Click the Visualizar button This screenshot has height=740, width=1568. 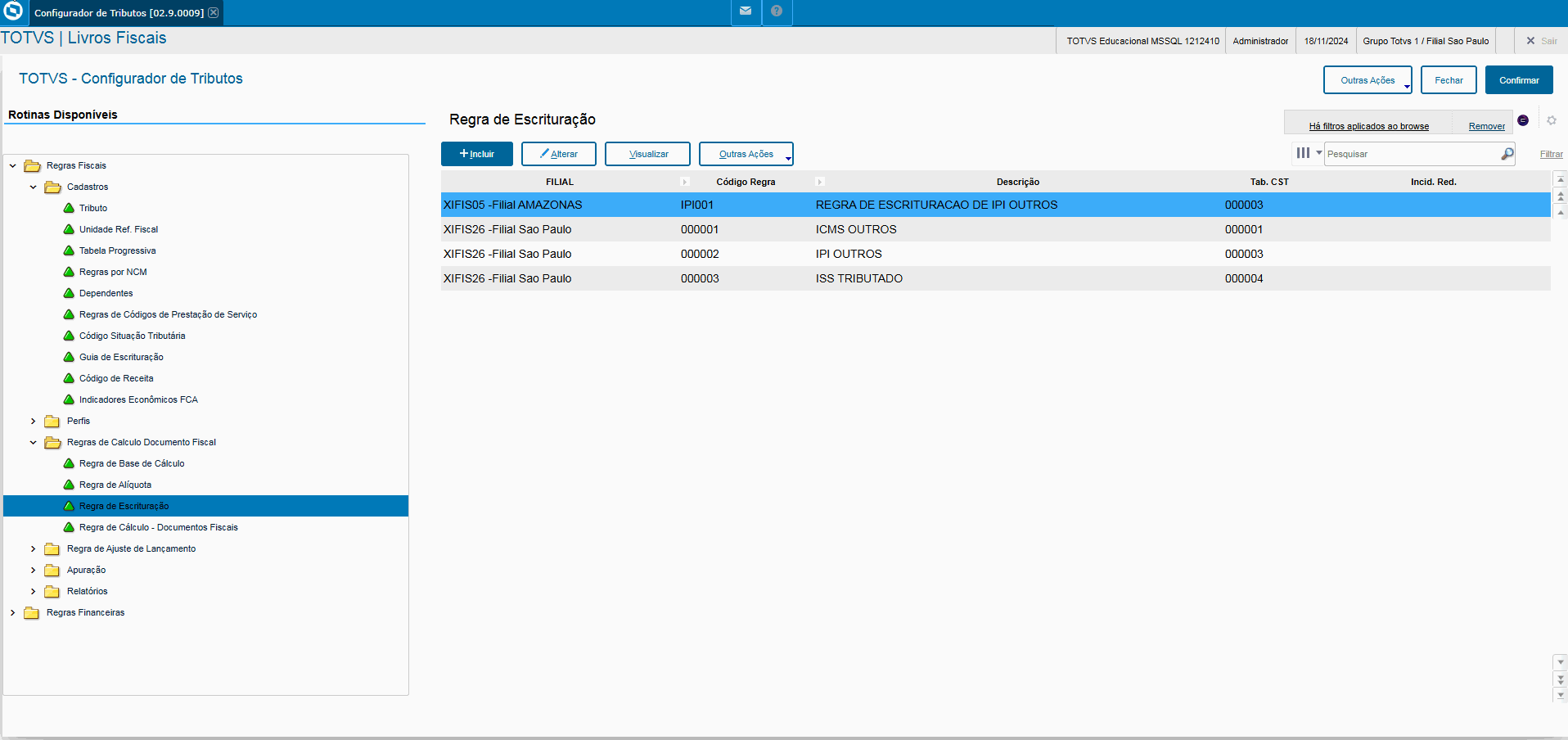coord(647,154)
